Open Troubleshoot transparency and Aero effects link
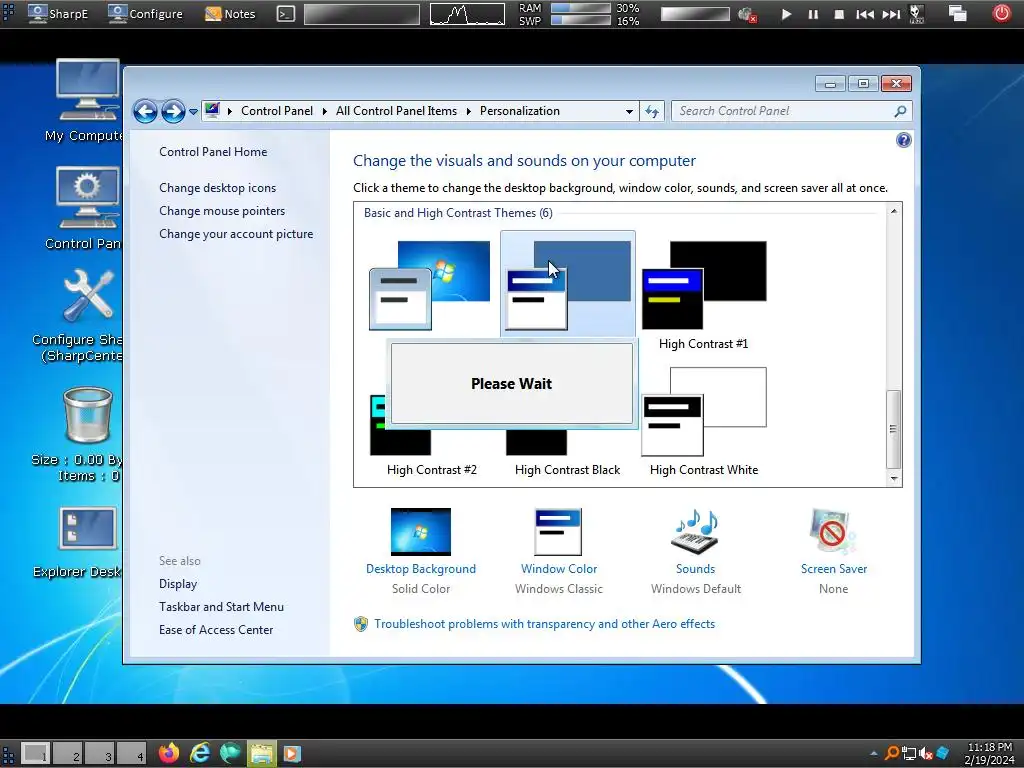This screenshot has width=1024, height=768. [x=544, y=624]
